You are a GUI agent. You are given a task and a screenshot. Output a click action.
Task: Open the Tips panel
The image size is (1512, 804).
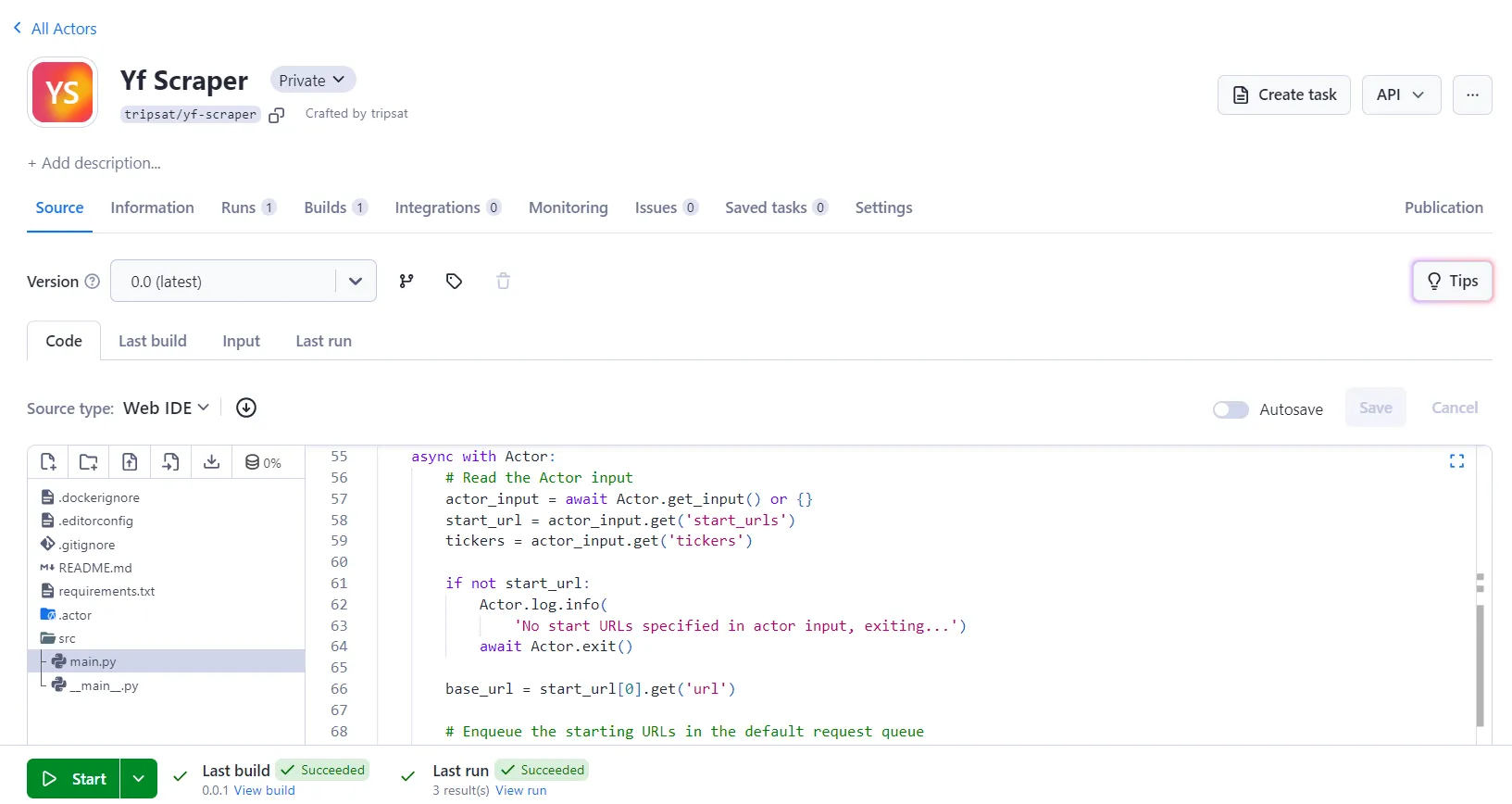(x=1452, y=281)
